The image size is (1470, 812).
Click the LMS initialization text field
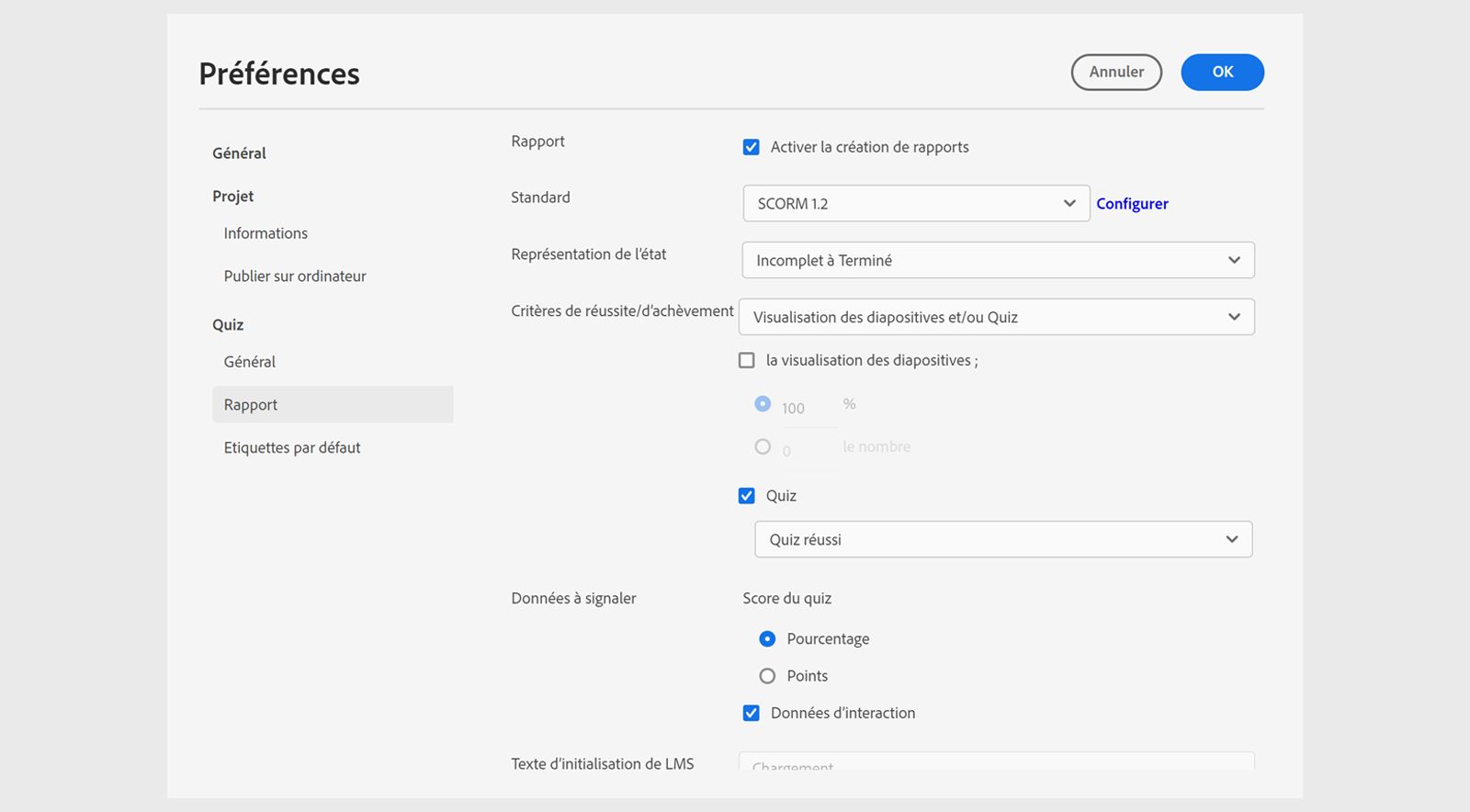(996, 762)
